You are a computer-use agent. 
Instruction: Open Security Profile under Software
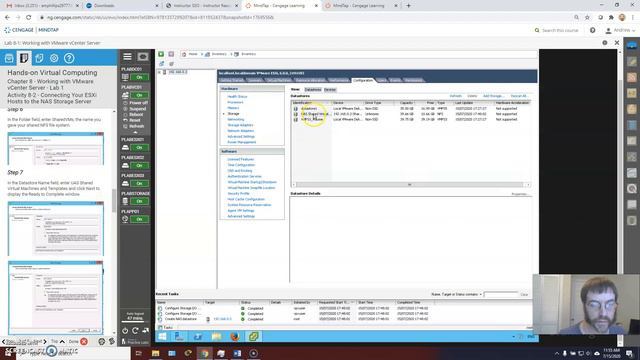coord(238,193)
